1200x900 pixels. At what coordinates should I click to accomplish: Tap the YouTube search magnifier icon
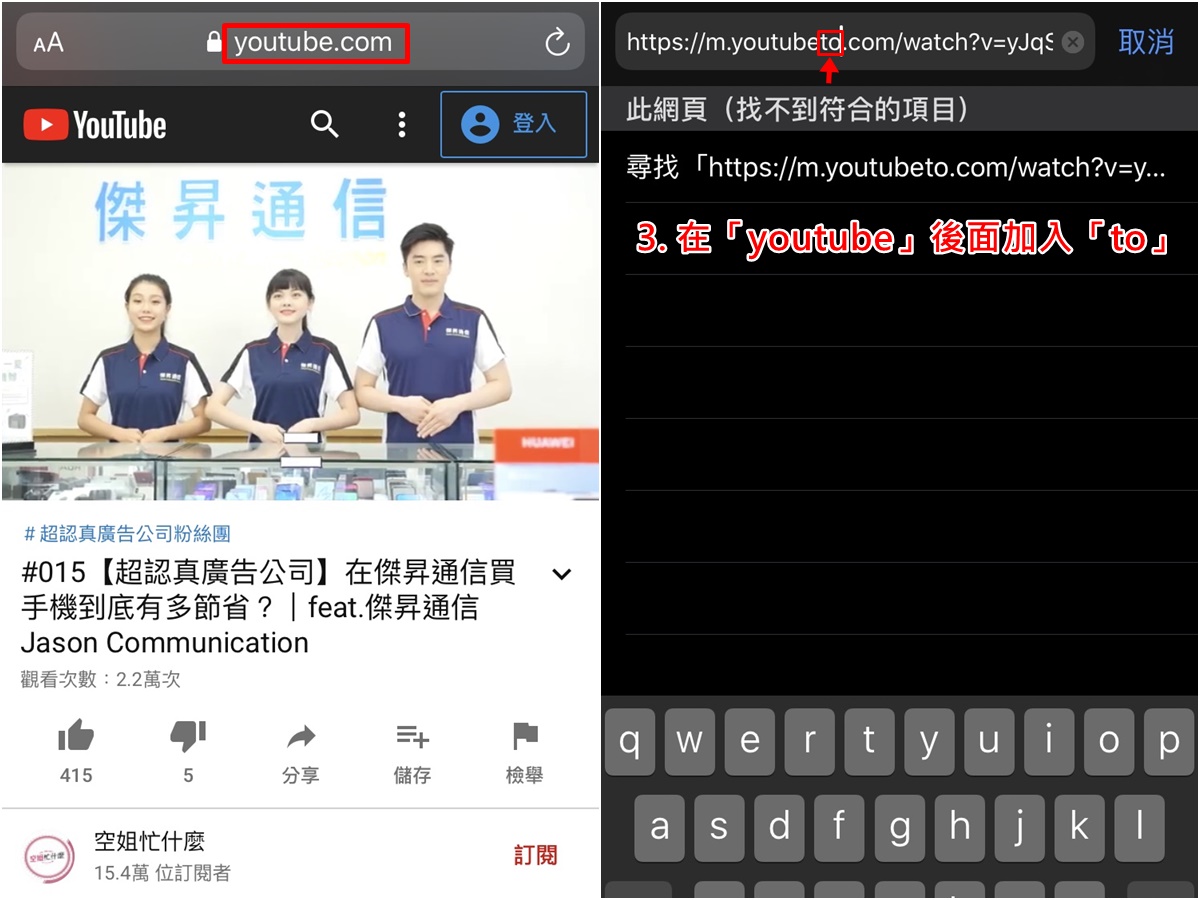325,124
